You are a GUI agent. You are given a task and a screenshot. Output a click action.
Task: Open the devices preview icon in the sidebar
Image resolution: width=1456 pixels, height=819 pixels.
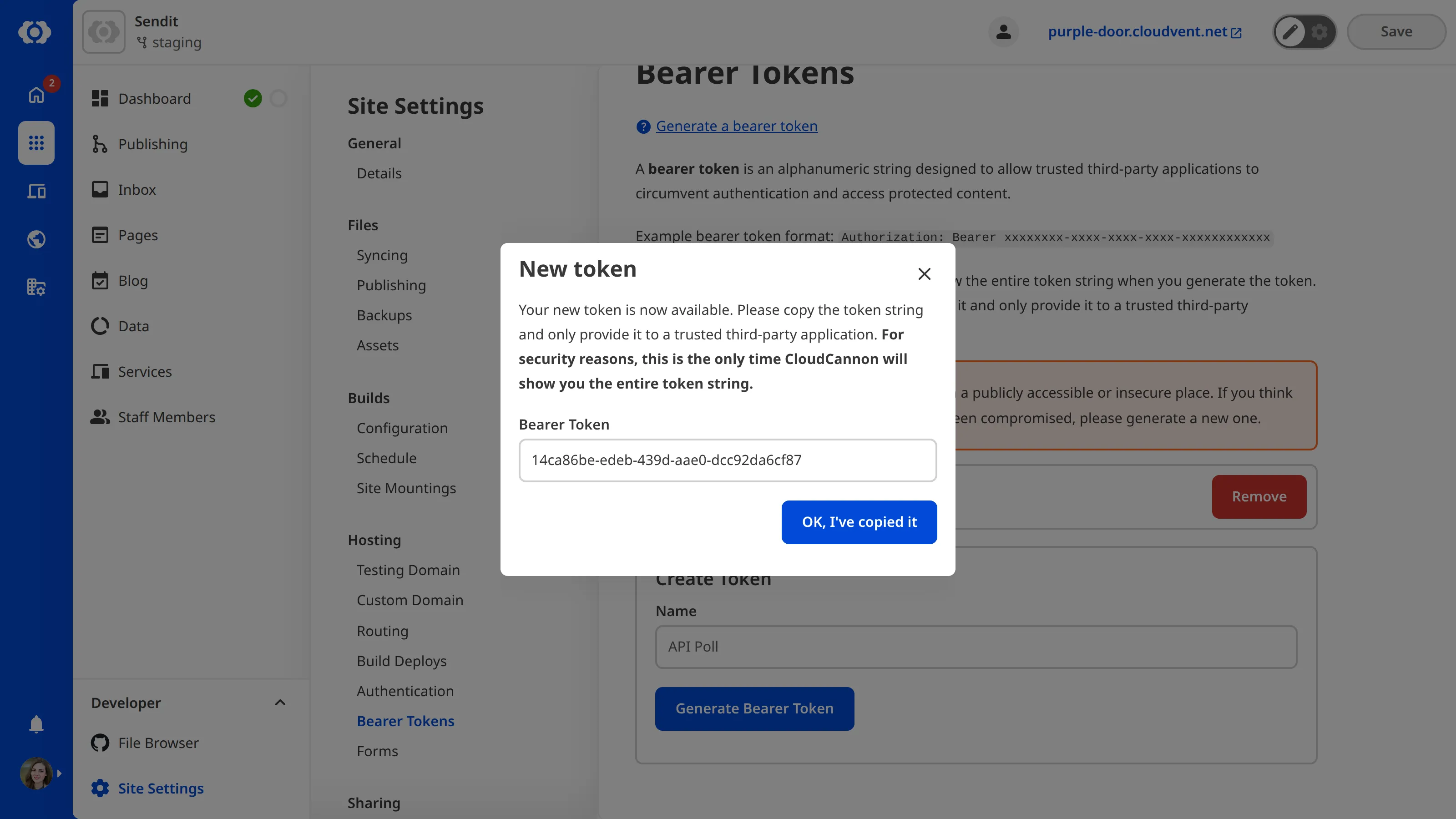35,191
